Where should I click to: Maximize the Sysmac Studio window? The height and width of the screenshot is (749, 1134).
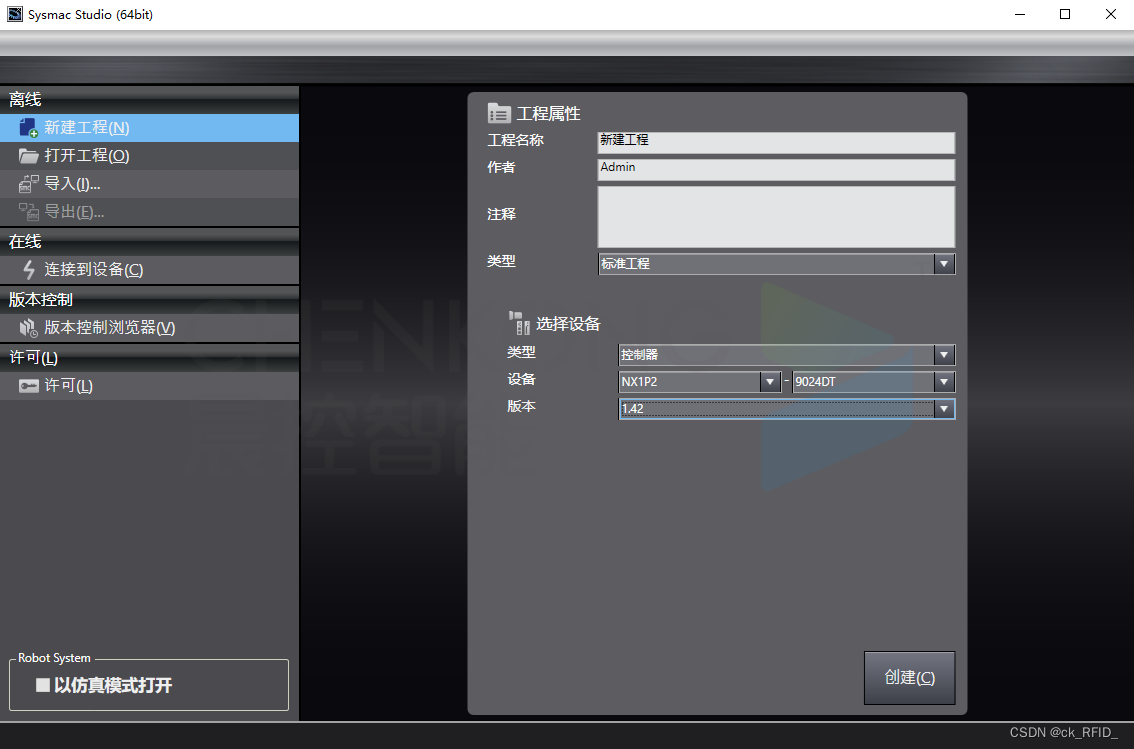1065,14
